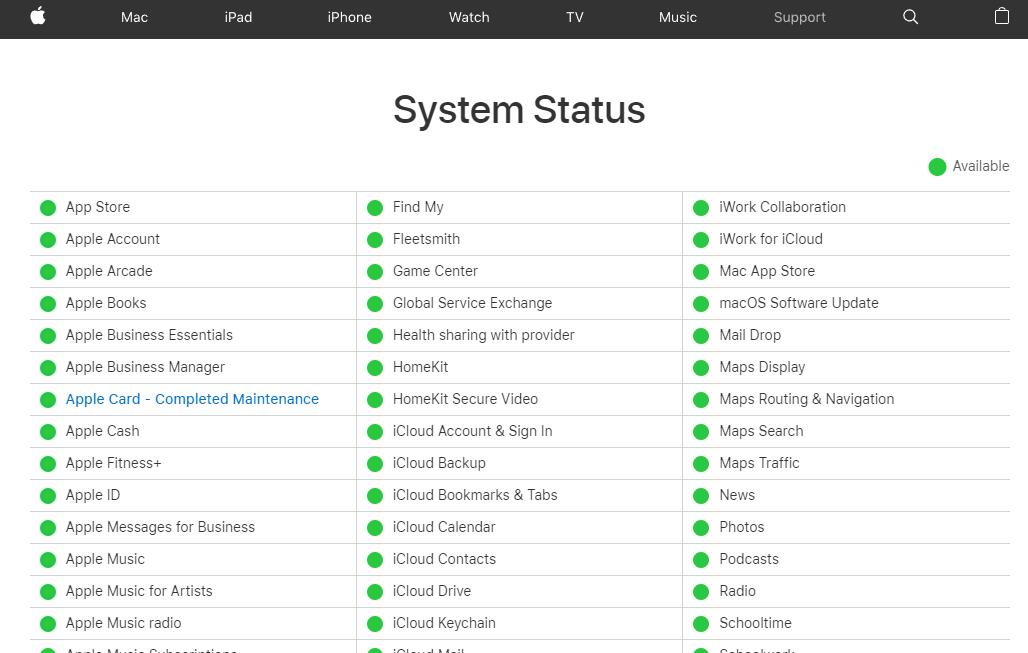
Task: Select the Apple Music radio text
Action: [123, 623]
